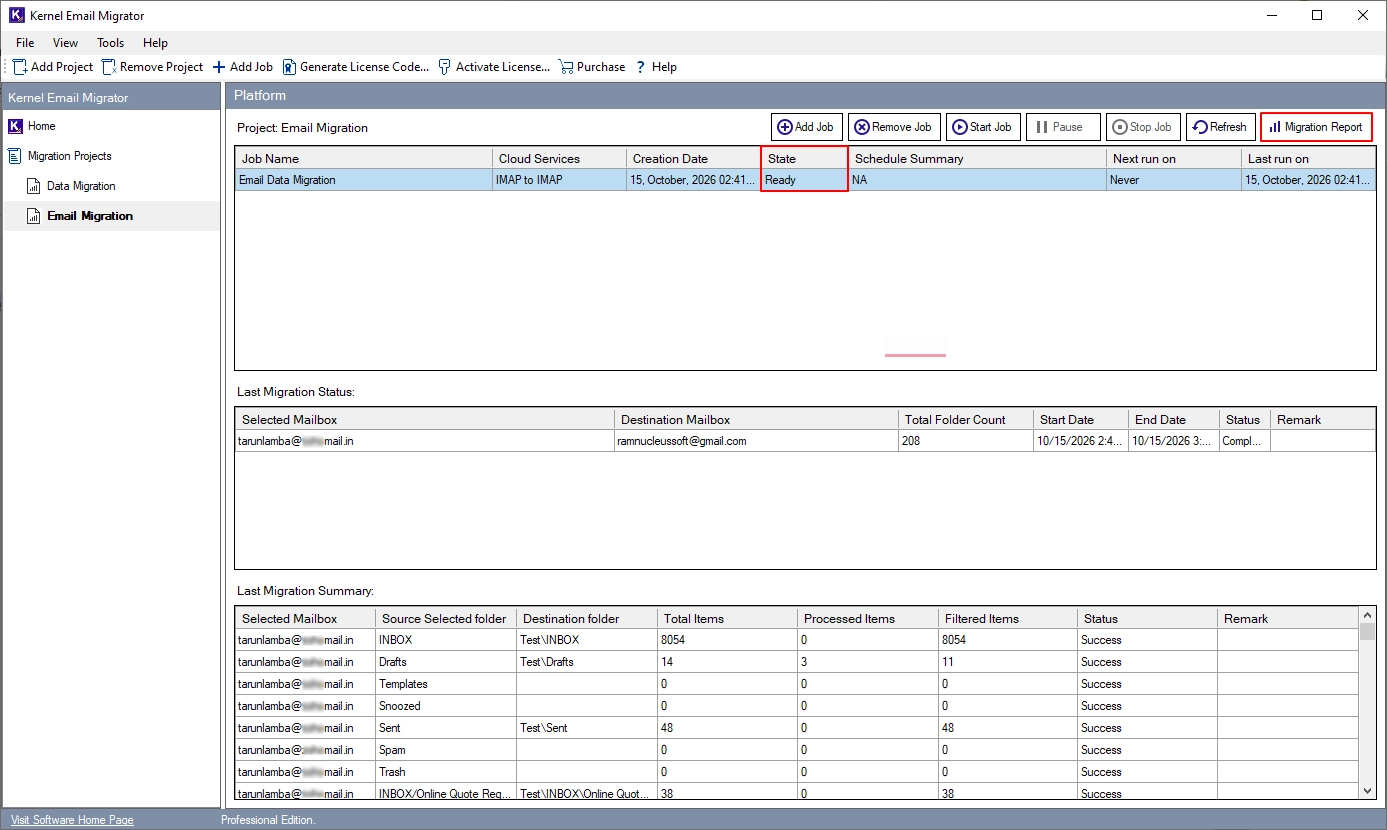Viewport: 1387px width, 830px height.
Task: Click destination mailbox ramnucleussoft@gmail.com cell
Action: click(756, 441)
